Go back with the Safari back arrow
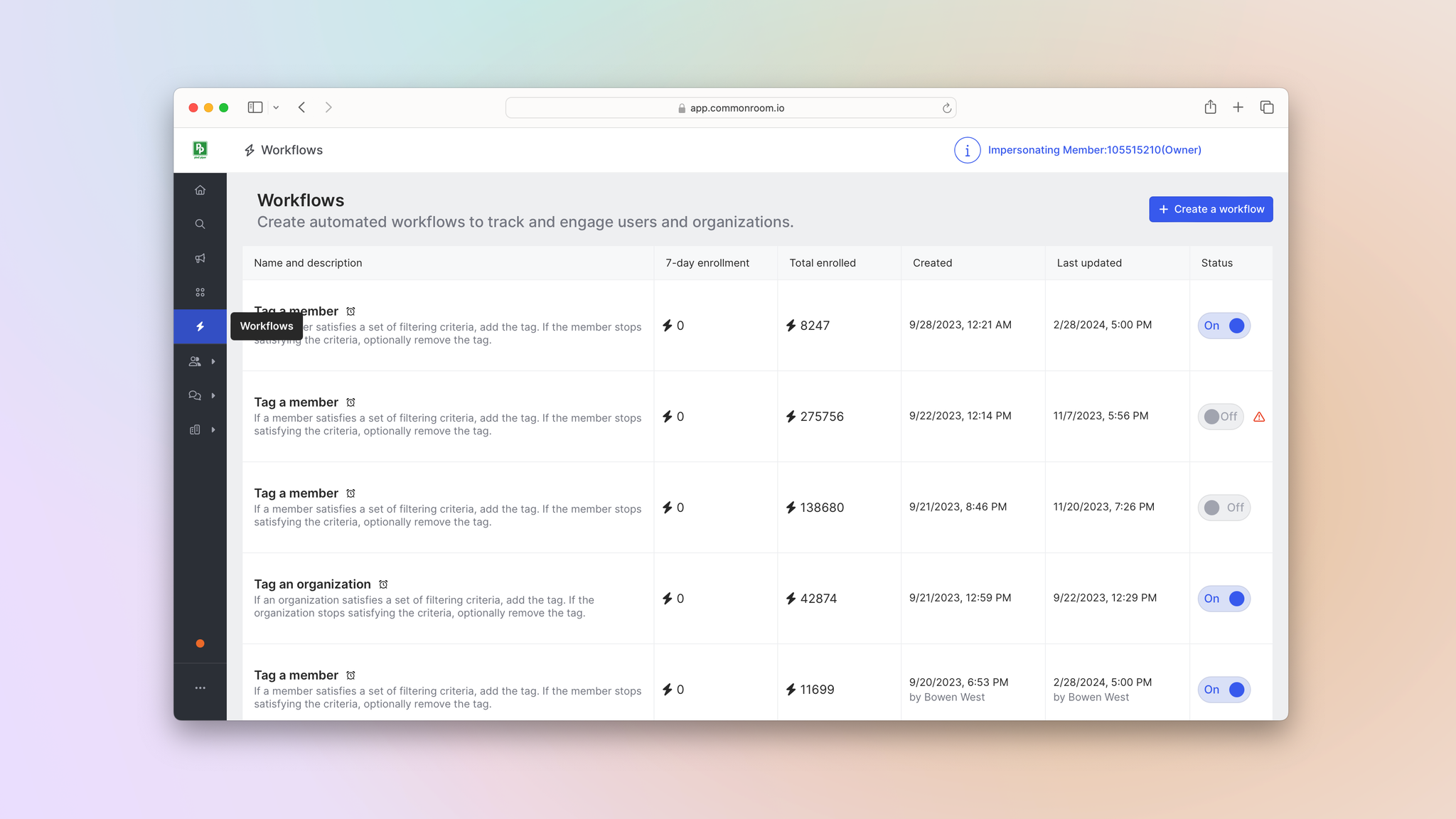 pyautogui.click(x=301, y=107)
